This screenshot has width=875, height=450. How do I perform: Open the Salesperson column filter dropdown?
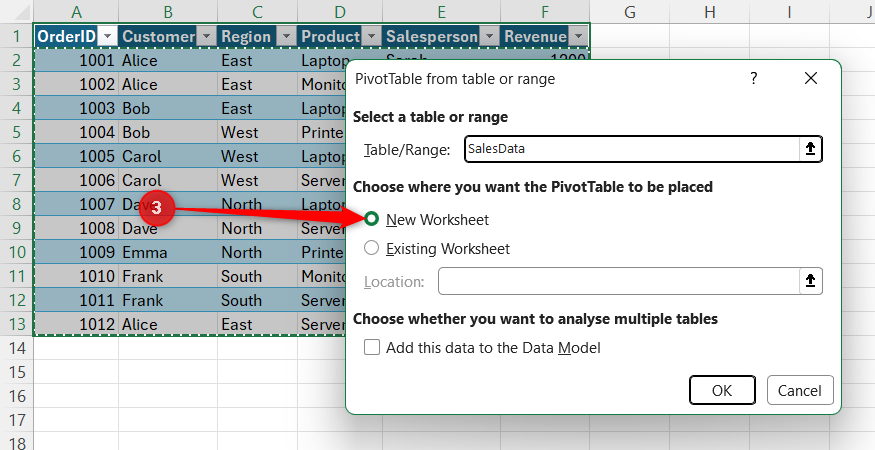[489, 37]
